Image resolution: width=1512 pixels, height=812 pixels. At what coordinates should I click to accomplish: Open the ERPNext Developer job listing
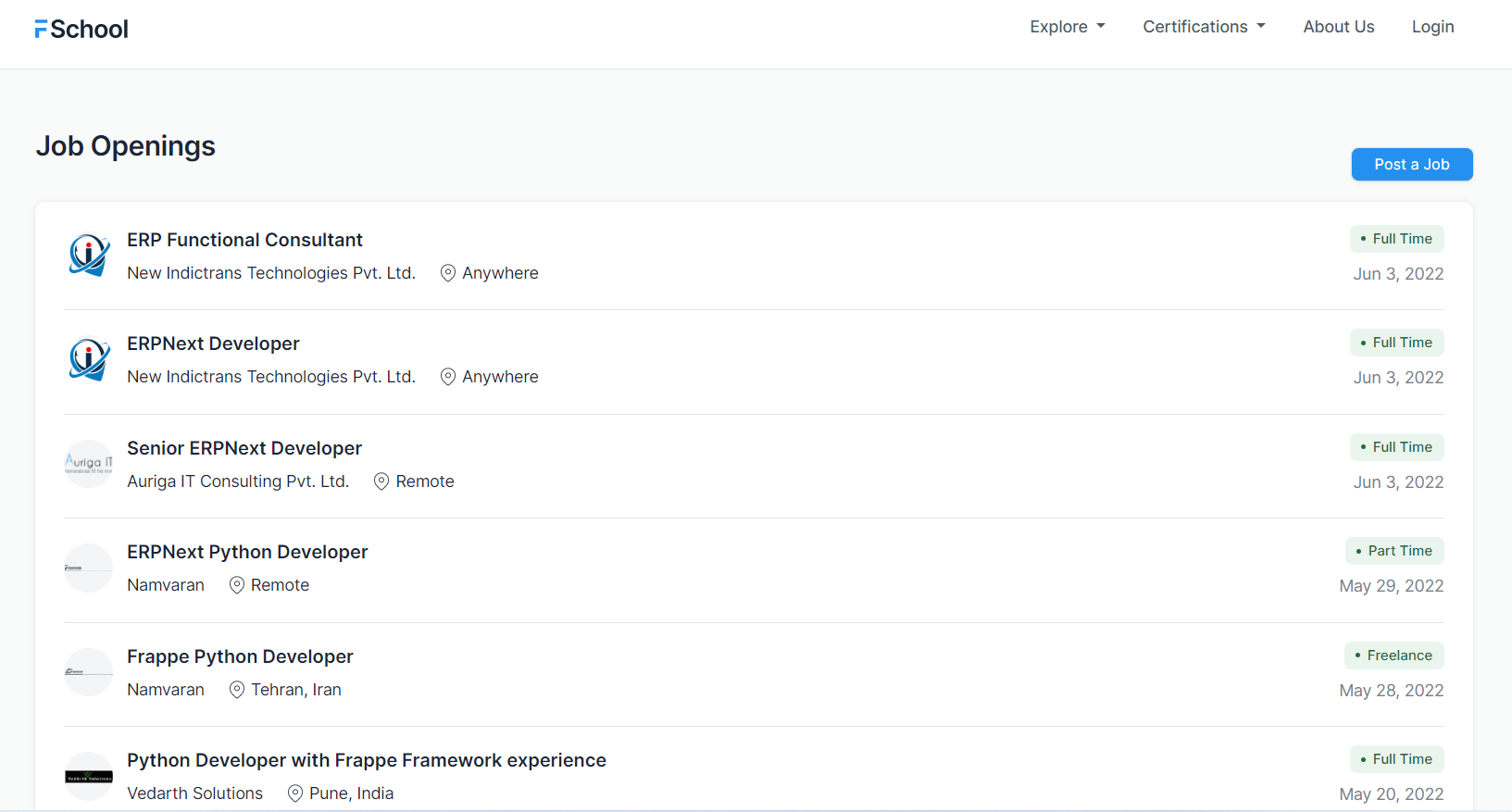point(213,344)
